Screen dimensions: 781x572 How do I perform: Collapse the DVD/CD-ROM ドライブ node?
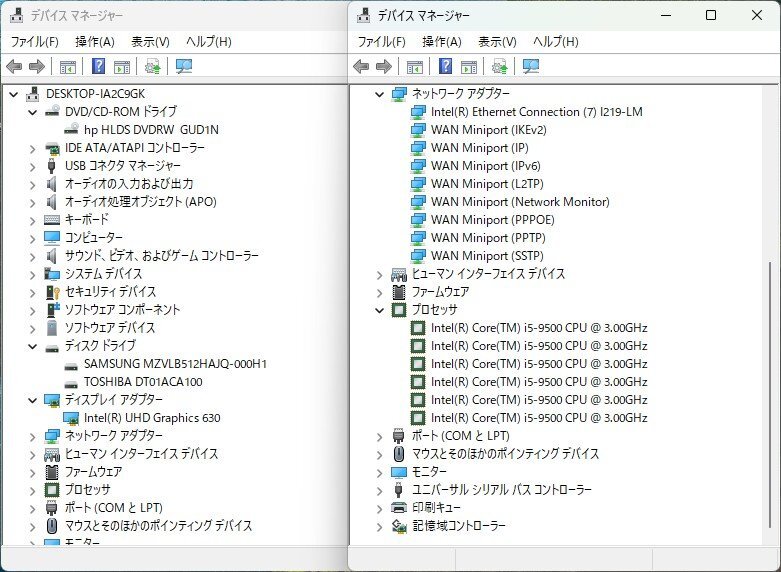[32, 112]
